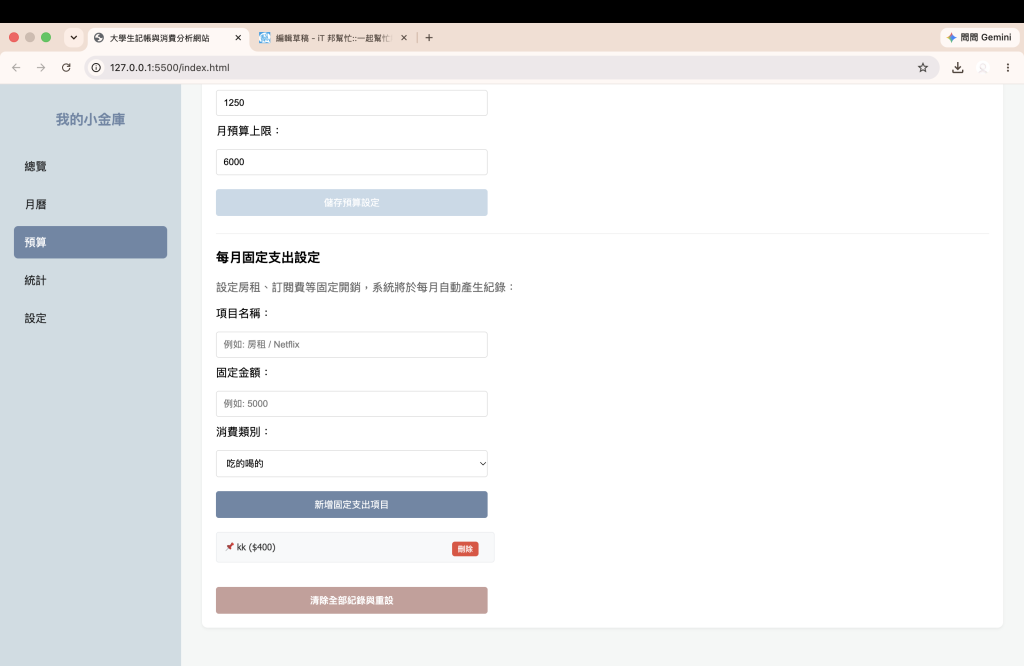
Task: Click the 月預算上限 field showing 6000
Action: (351, 162)
